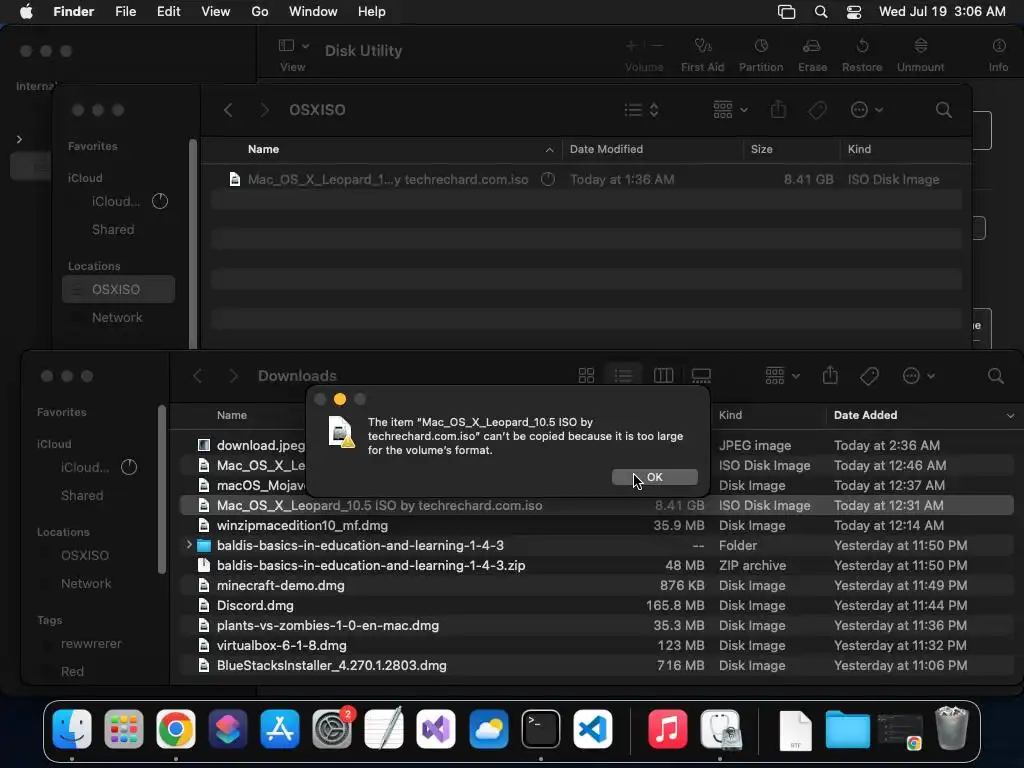Click Erase in Disk Utility toolbar
Image resolution: width=1024 pixels, height=768 pixels.
812,55
